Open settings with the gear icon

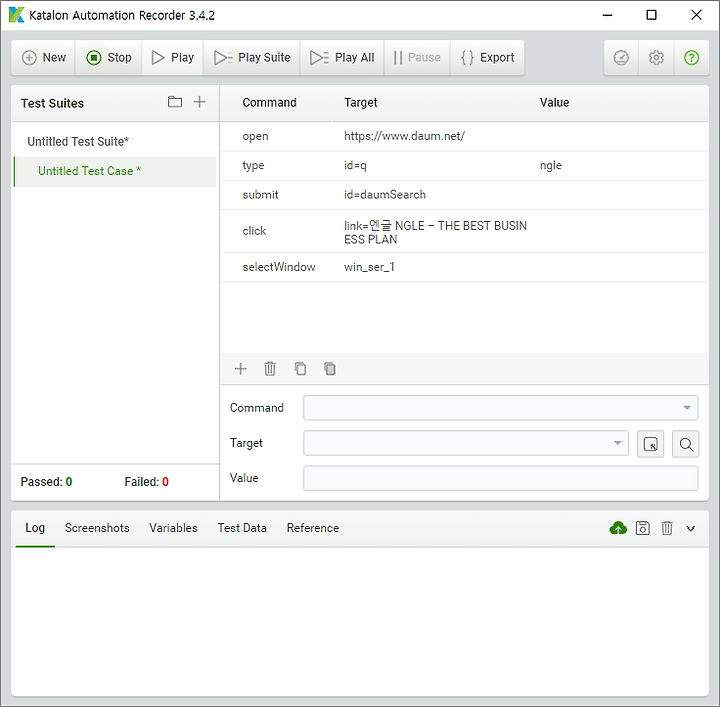(656, 58)
